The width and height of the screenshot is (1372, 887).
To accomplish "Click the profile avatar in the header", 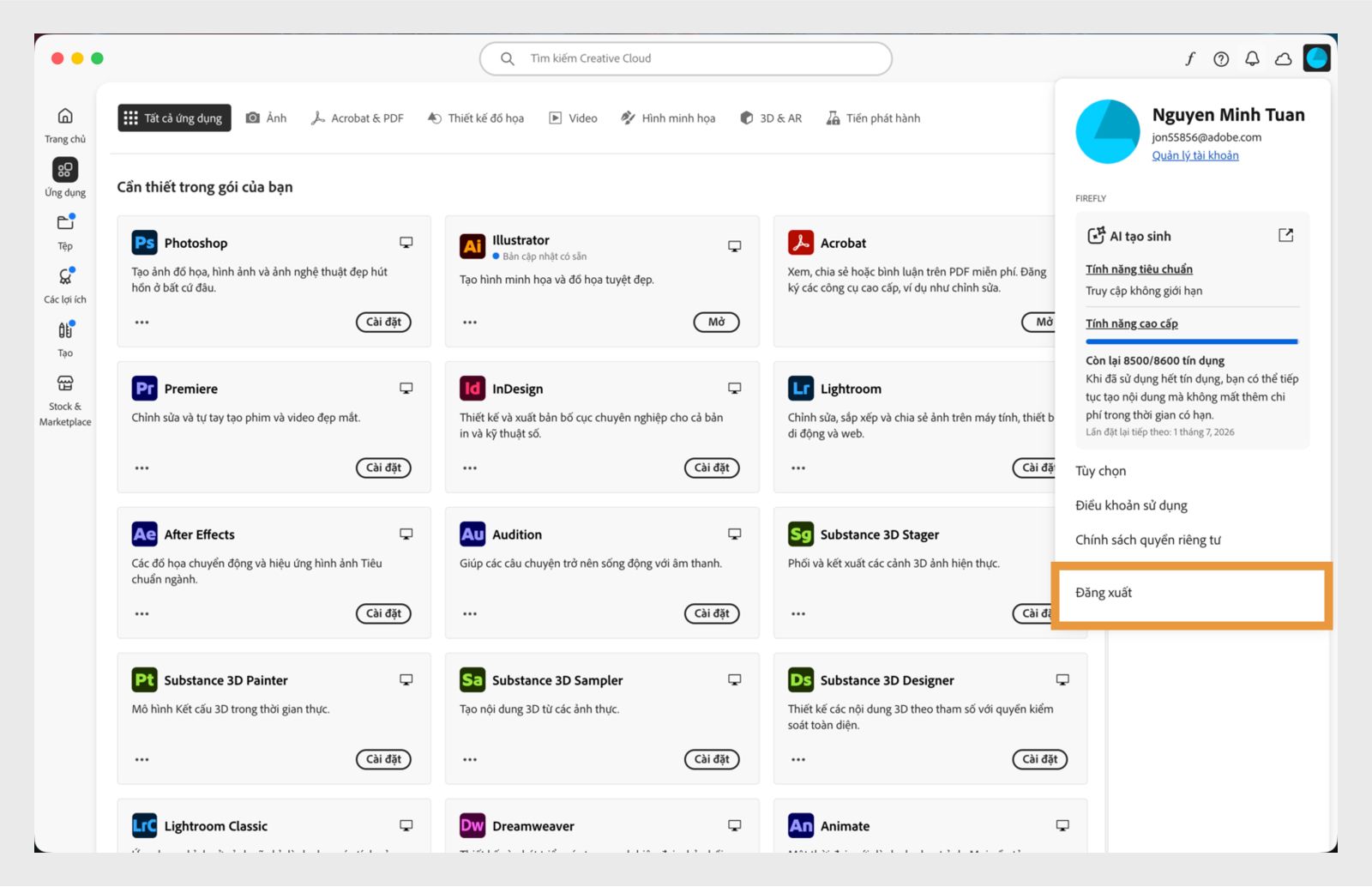I will (1316, 58).
